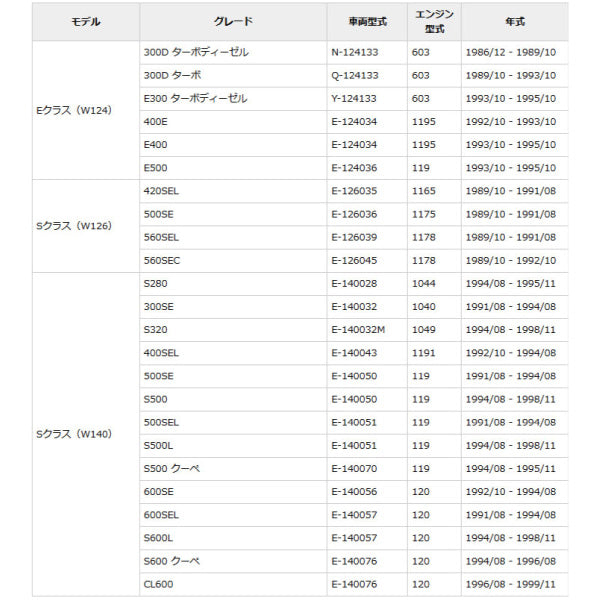
Task: Select the S600L grade cell
Action: 158,538
